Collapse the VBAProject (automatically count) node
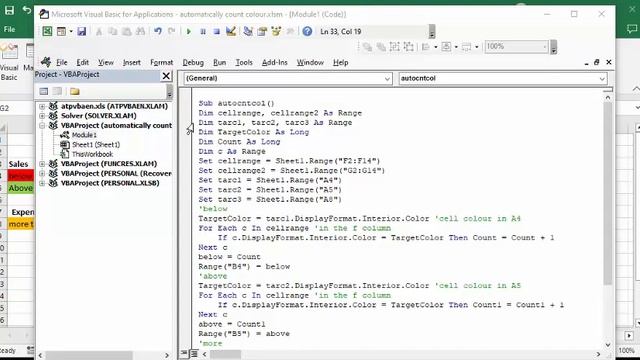This screenshot has width=640, height=360. point(42,125)
